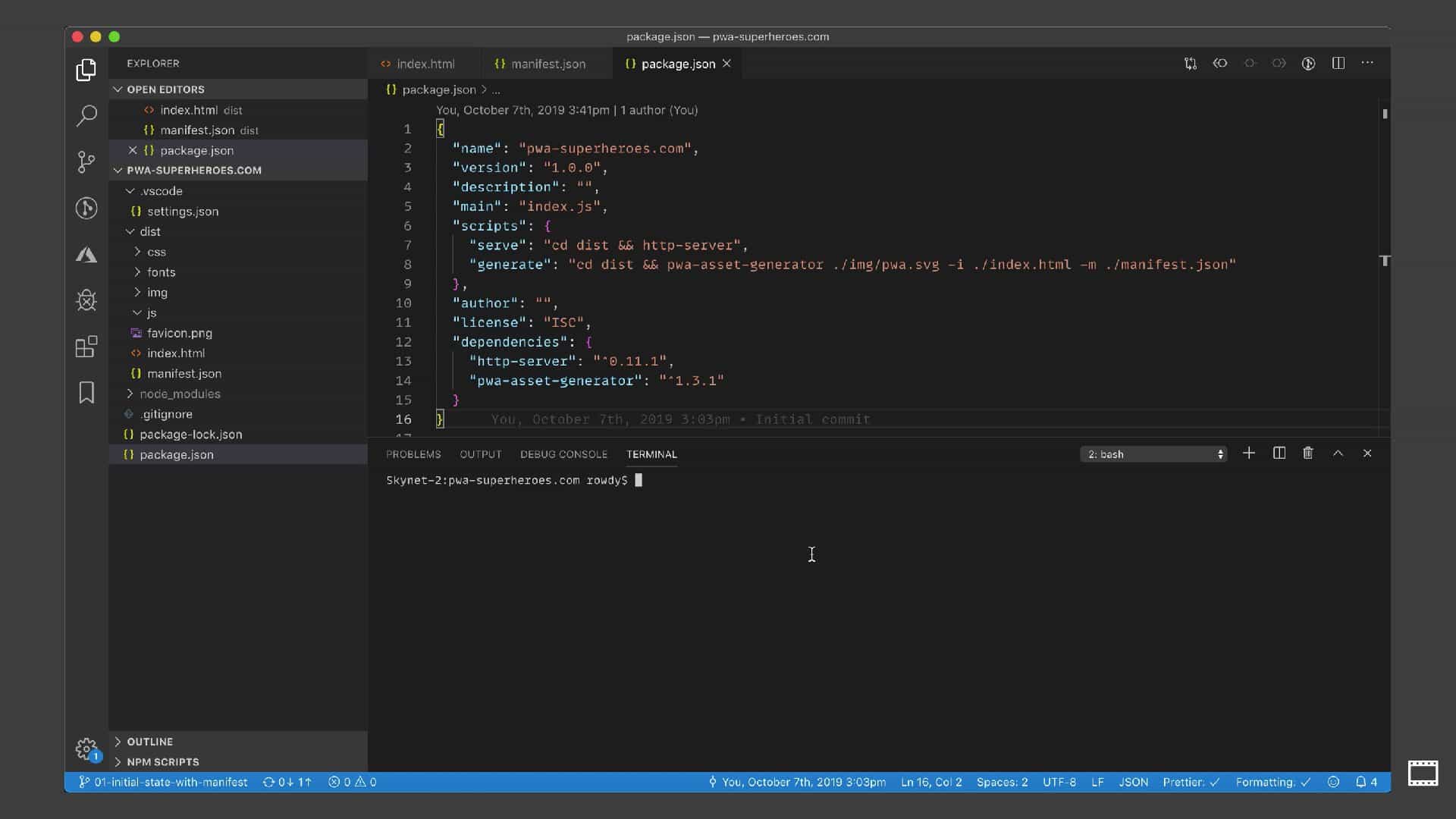This screenshot has width=1456, height=819.
Task: Open the bash terminal selector dropdown
Action: [1153, 454]
